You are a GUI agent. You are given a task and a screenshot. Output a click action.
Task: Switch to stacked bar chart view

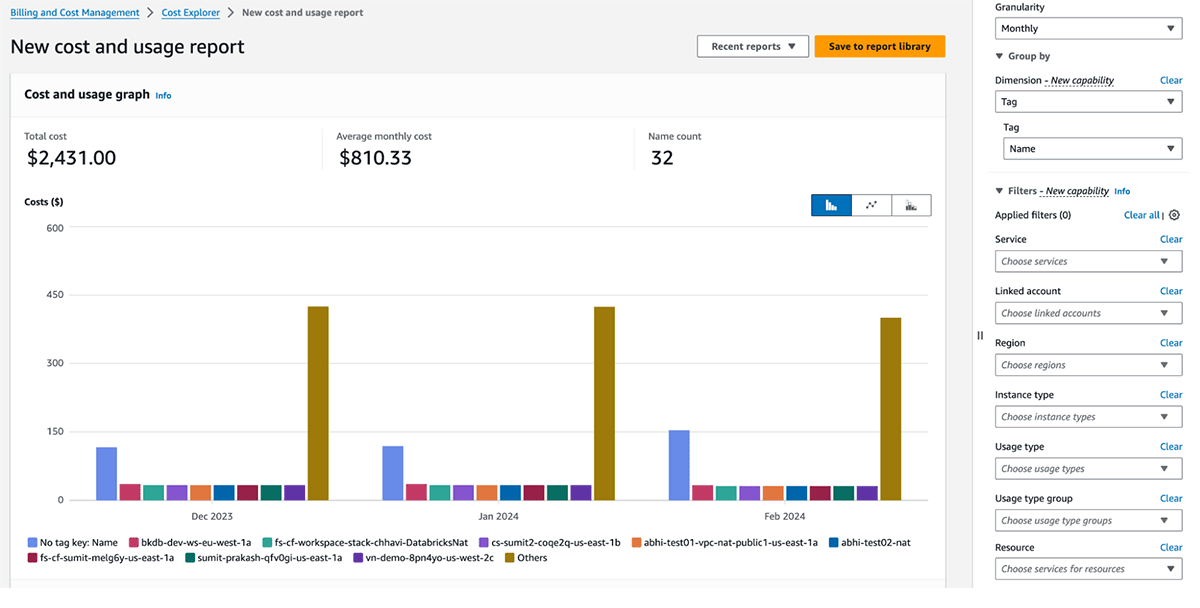(911, 205)
